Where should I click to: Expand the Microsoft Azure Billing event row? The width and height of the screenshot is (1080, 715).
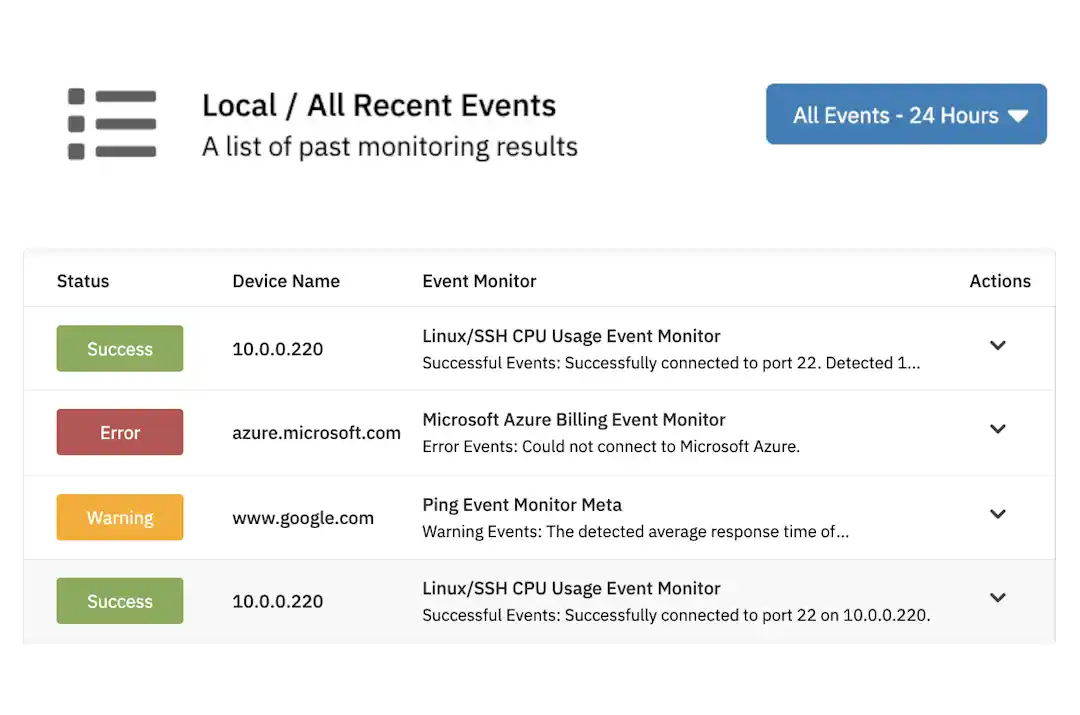pos(997,429)
